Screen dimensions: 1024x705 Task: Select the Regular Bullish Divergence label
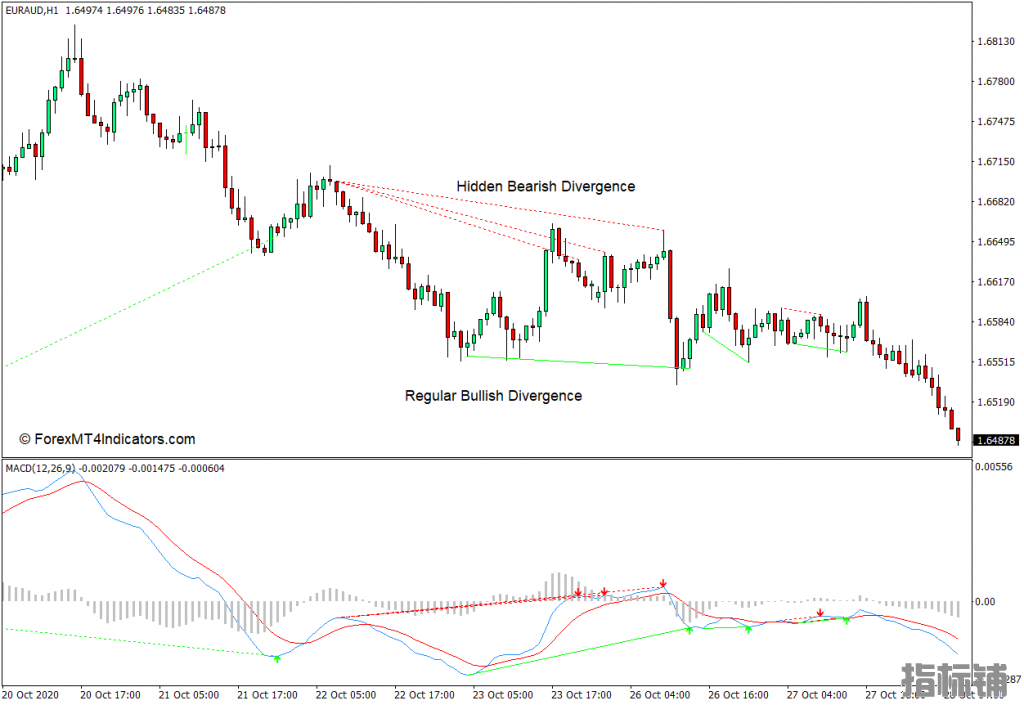coord(493,395)
